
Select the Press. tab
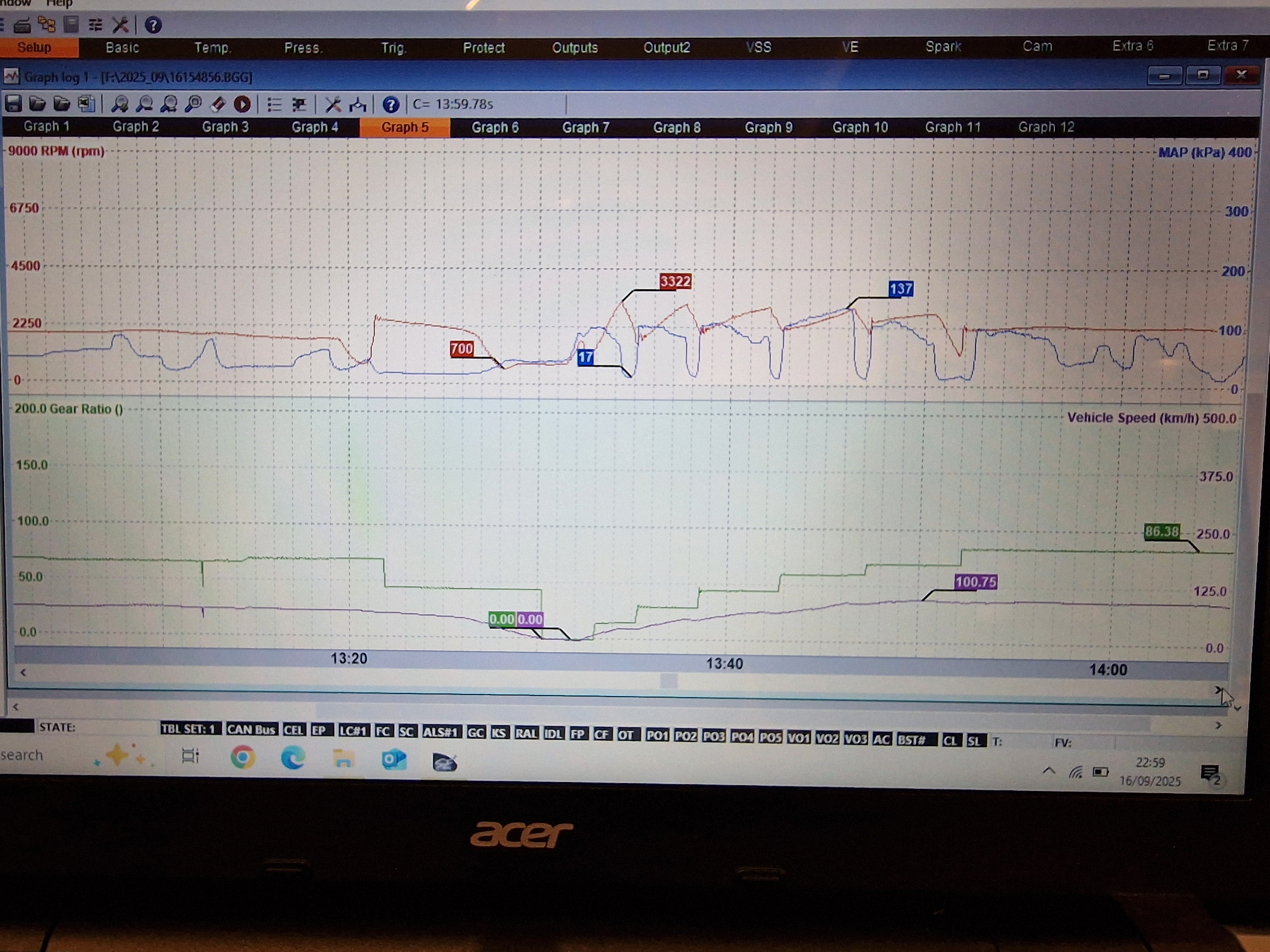point(303,48)
